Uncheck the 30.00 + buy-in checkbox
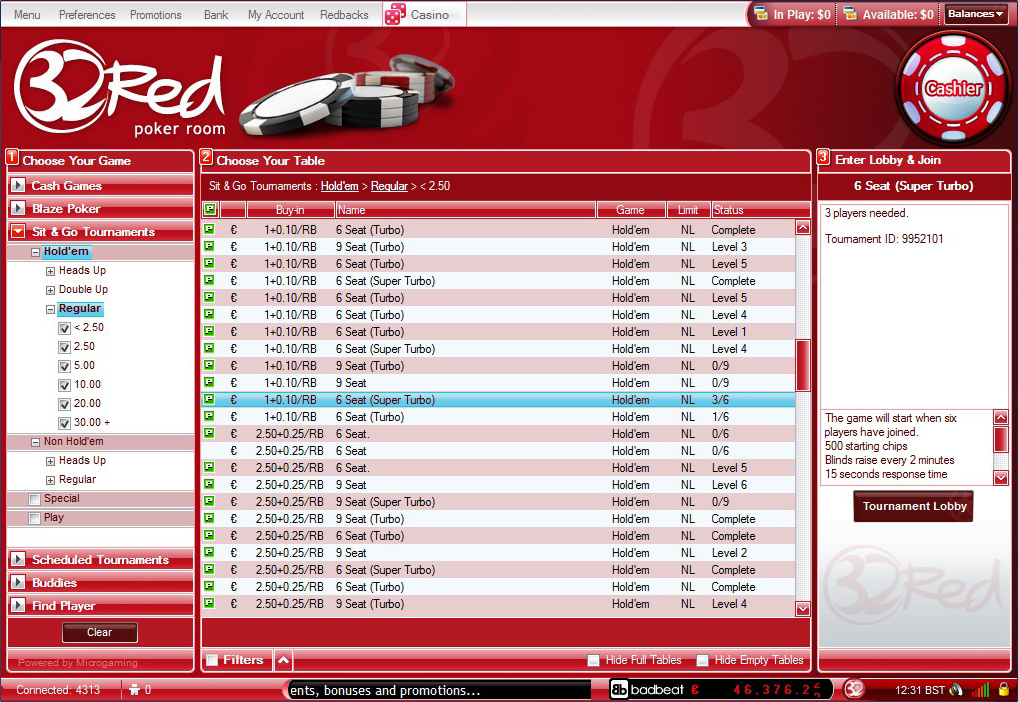Image resolution: width=1018 pixels, height=702 pixels. tap(64, 423)
